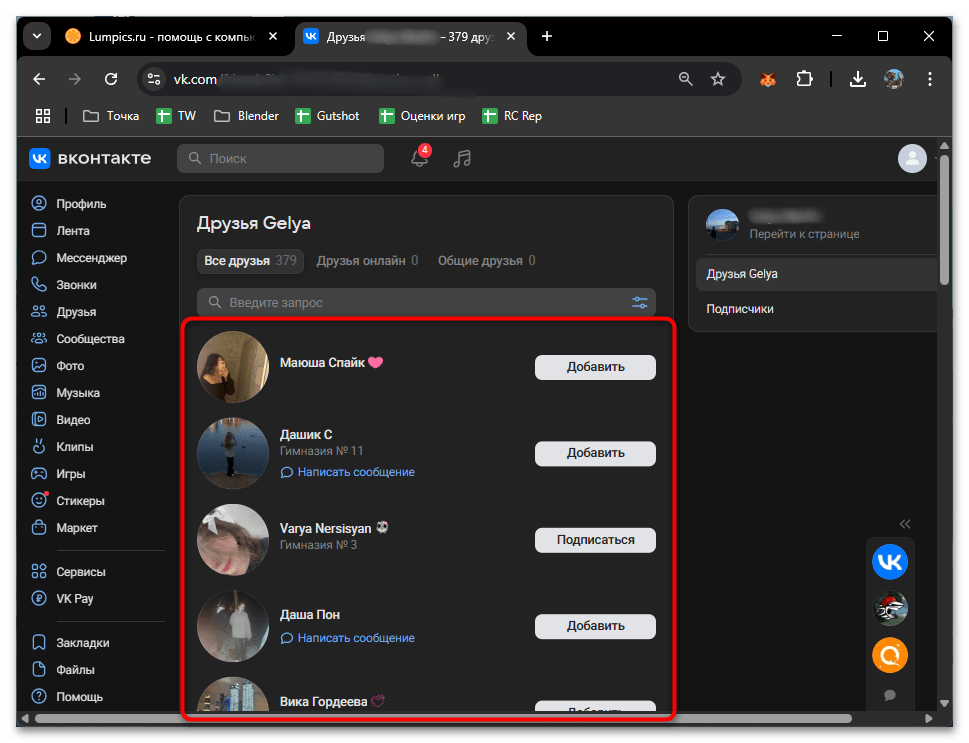Viewport: 969px width, 743px height.
Task: Click the VKontakte logo
Action: click(x=90, y=158)
